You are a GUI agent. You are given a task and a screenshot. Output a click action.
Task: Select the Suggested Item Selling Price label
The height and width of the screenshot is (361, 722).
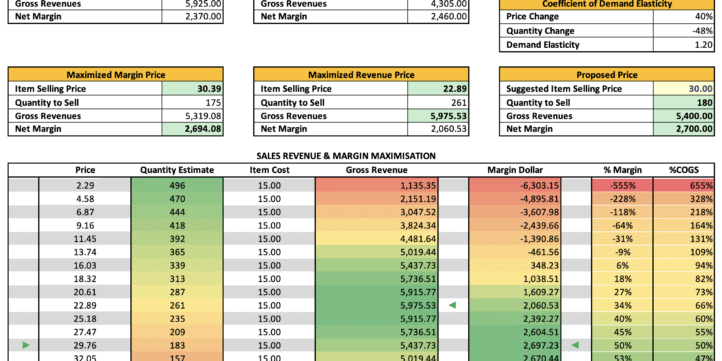coord(564,89)
